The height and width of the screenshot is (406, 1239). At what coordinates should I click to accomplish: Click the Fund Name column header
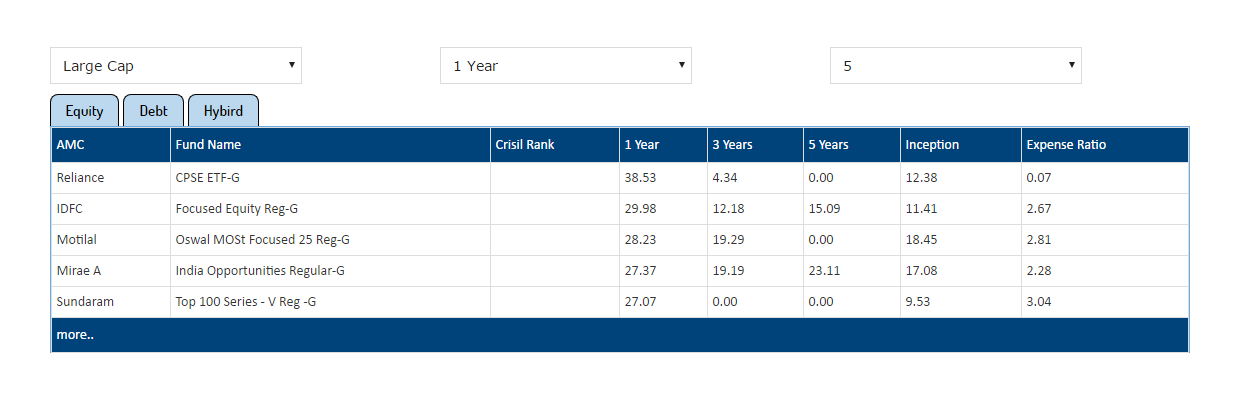click(208, 145)
